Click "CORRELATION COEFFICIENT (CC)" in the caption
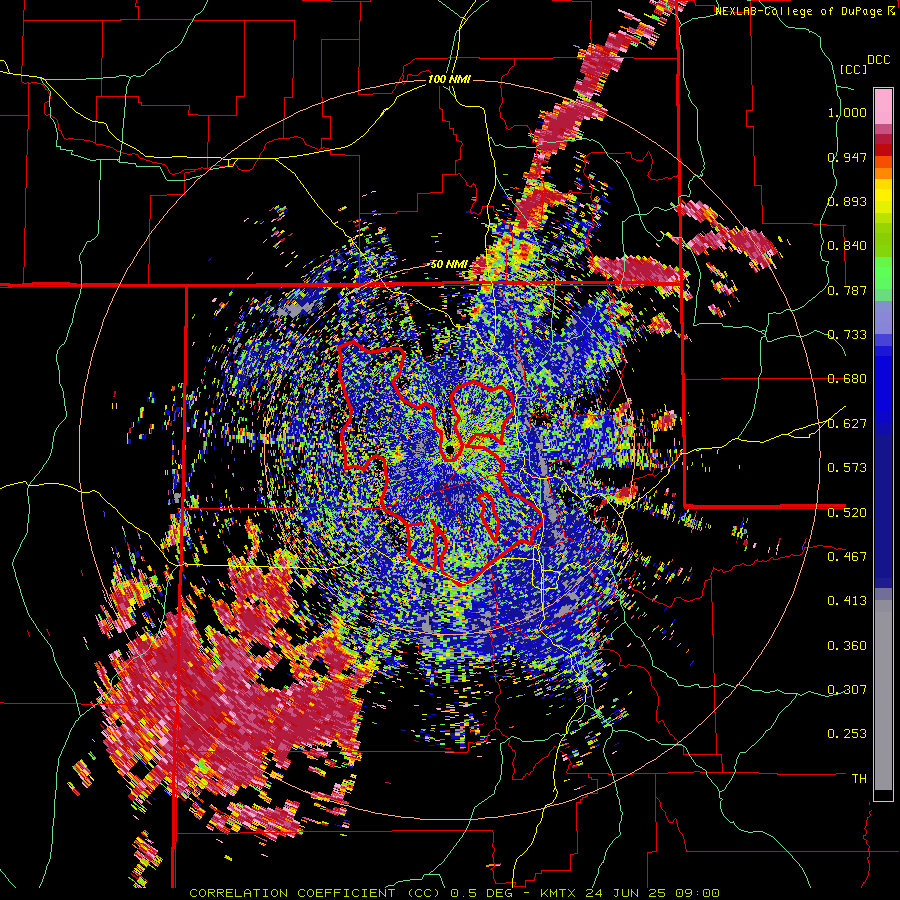900x900 pixels. click(x=315, y=893)
